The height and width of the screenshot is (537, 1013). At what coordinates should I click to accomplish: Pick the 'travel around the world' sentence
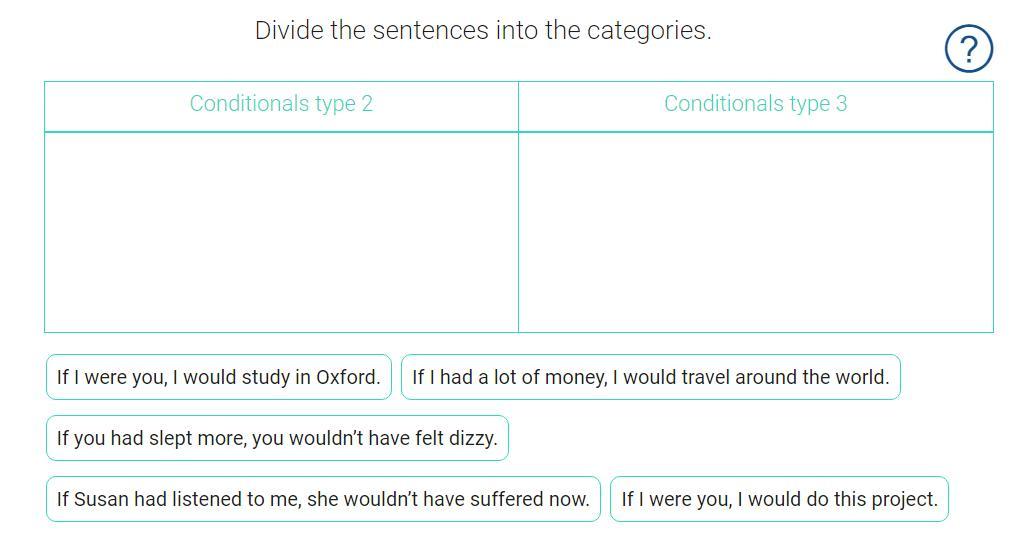650,377
